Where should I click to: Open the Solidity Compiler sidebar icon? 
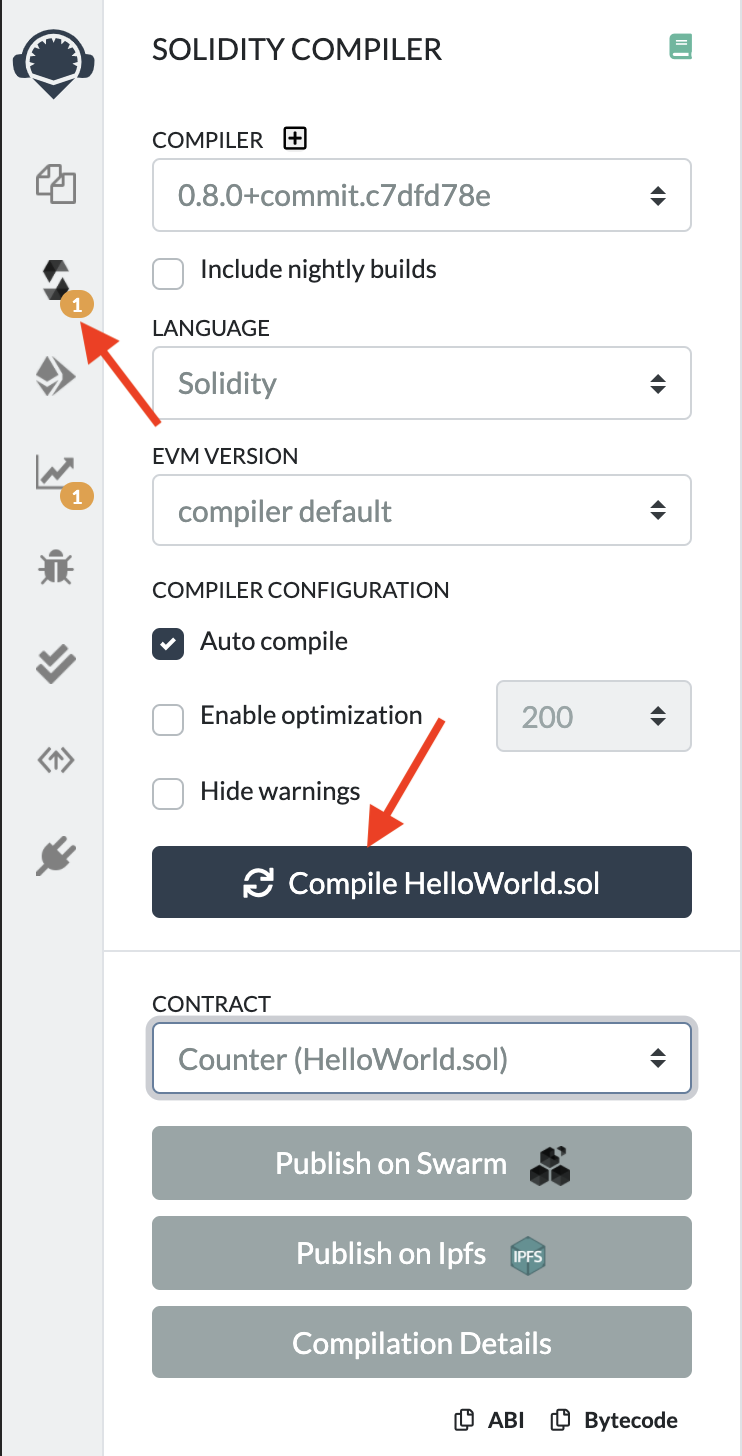coord(57,280)
